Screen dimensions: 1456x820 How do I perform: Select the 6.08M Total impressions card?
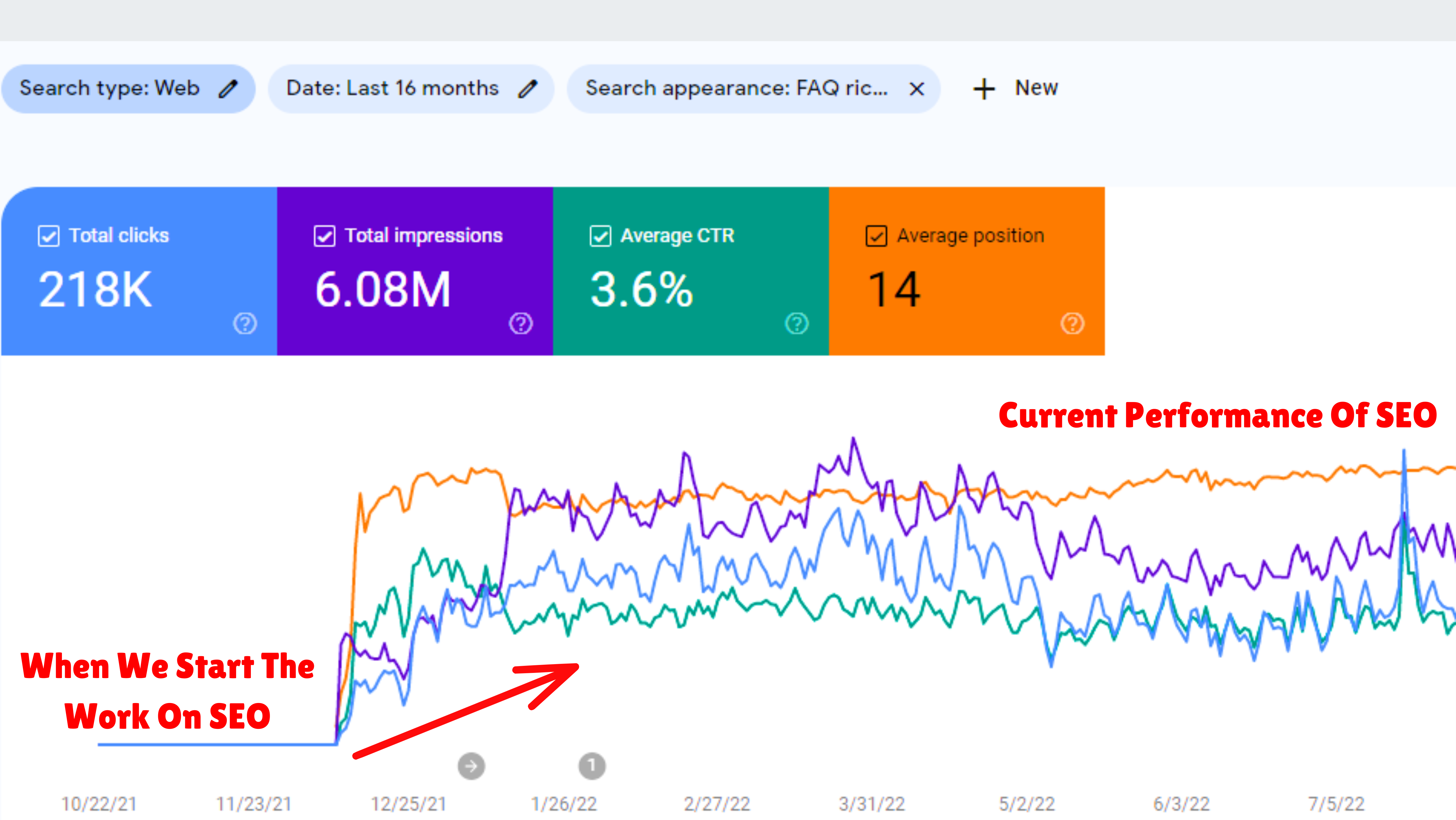383,289
